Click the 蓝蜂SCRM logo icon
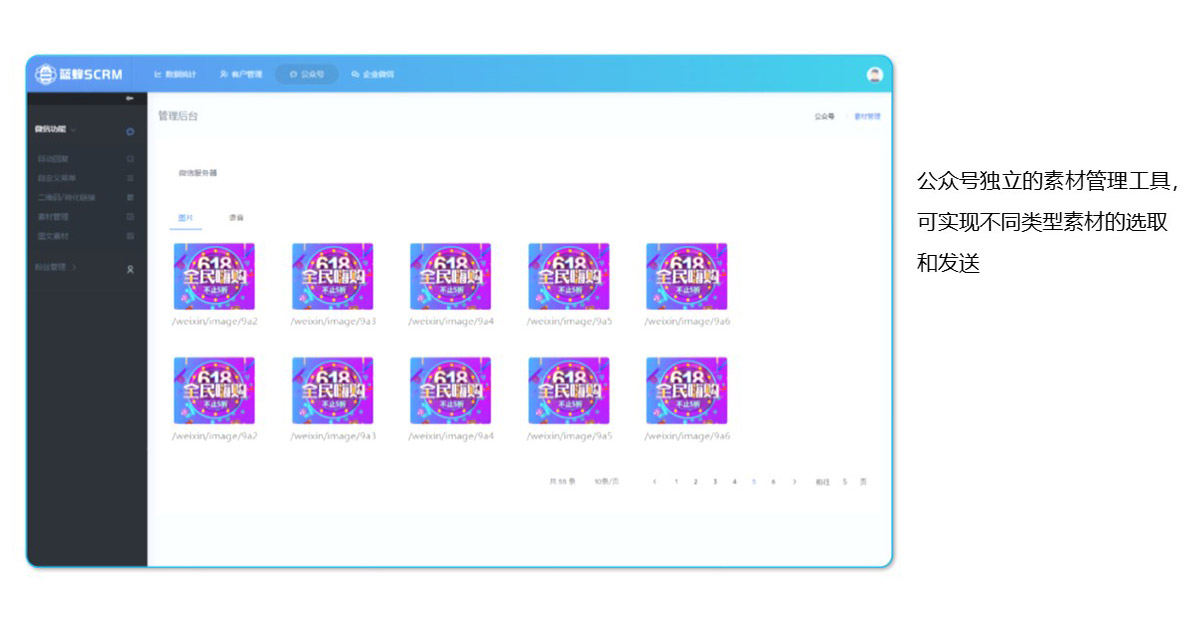Screen dimensions: 1200x642 [x=46, y=74]
